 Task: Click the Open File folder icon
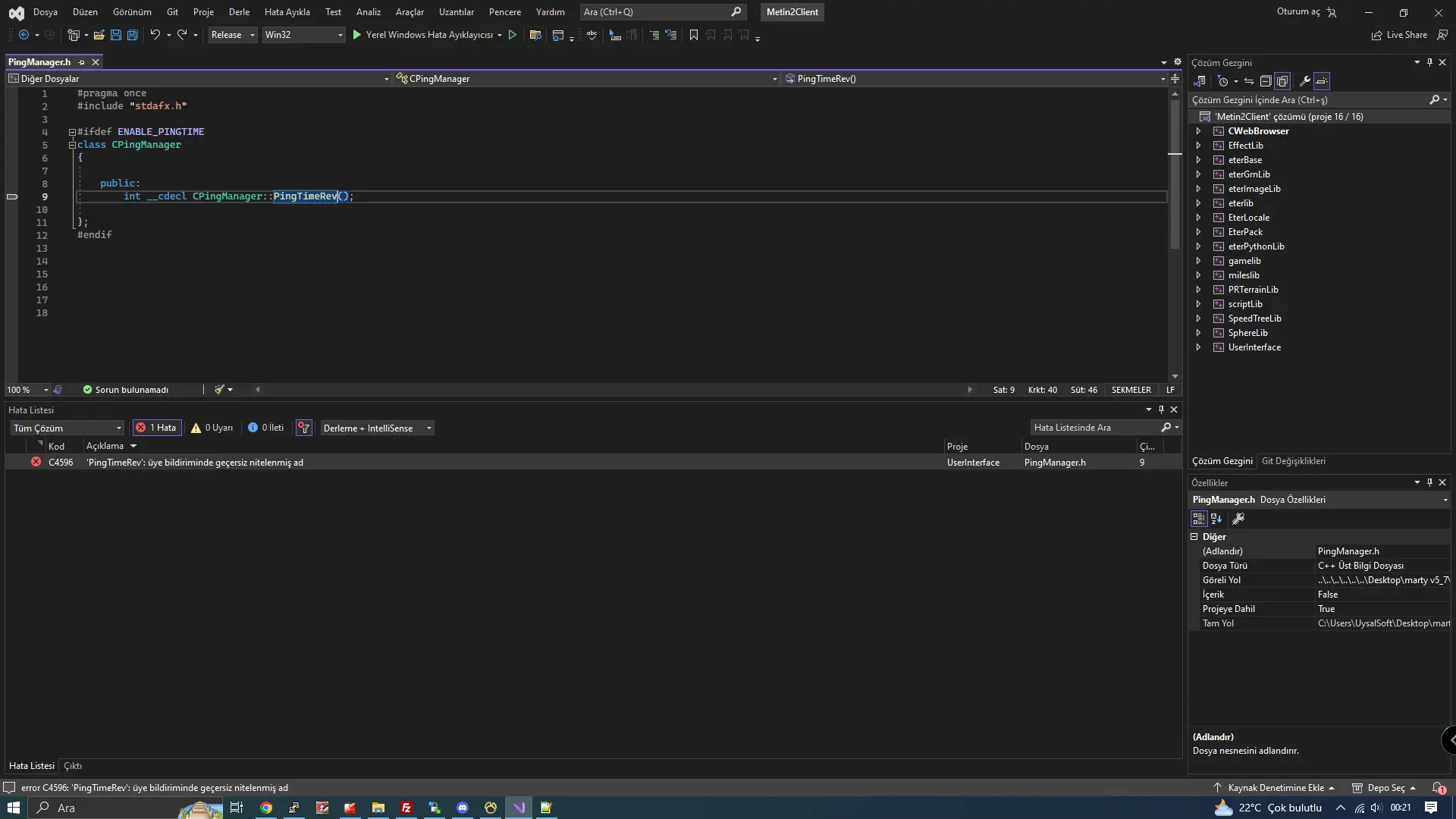[x=99, y=35]
